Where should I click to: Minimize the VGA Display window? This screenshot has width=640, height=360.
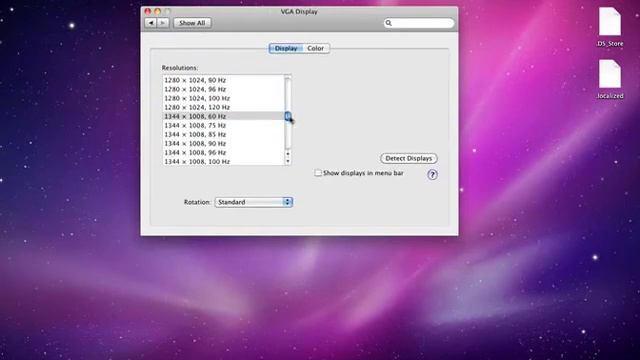click(158, 11)
